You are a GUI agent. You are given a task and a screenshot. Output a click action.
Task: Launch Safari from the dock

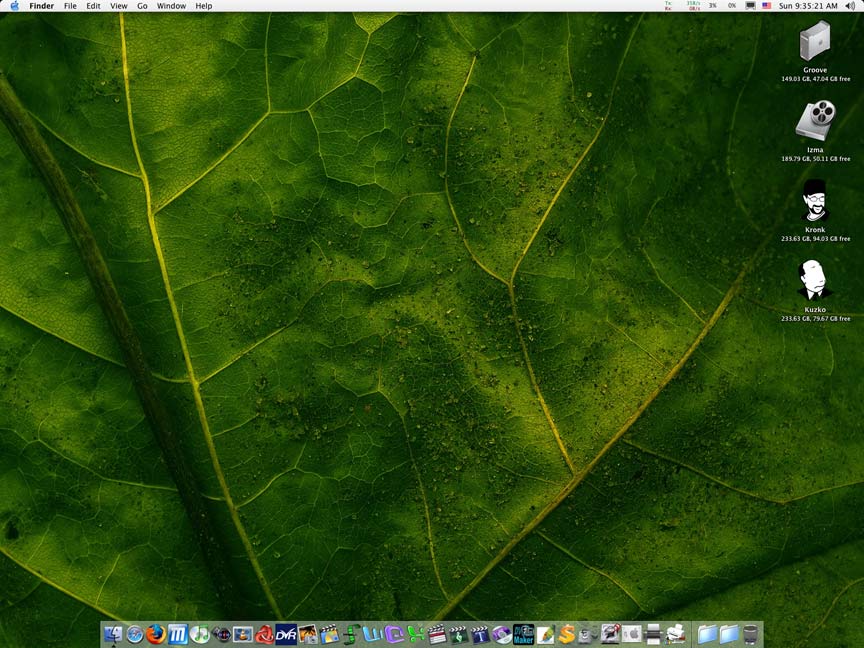tap(135, 634)
